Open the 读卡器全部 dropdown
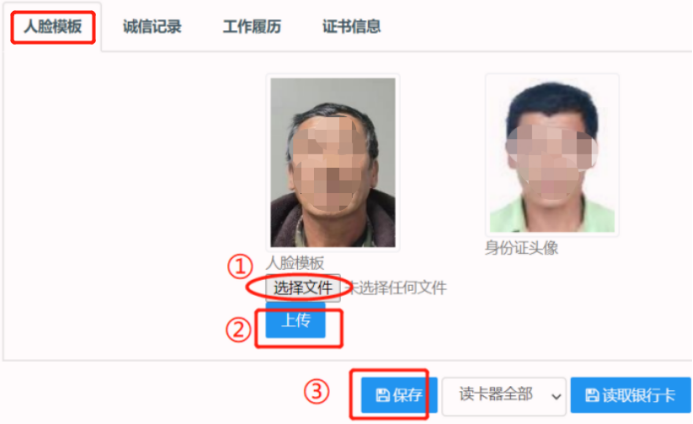The image size is (693, 424). point(504,396)
